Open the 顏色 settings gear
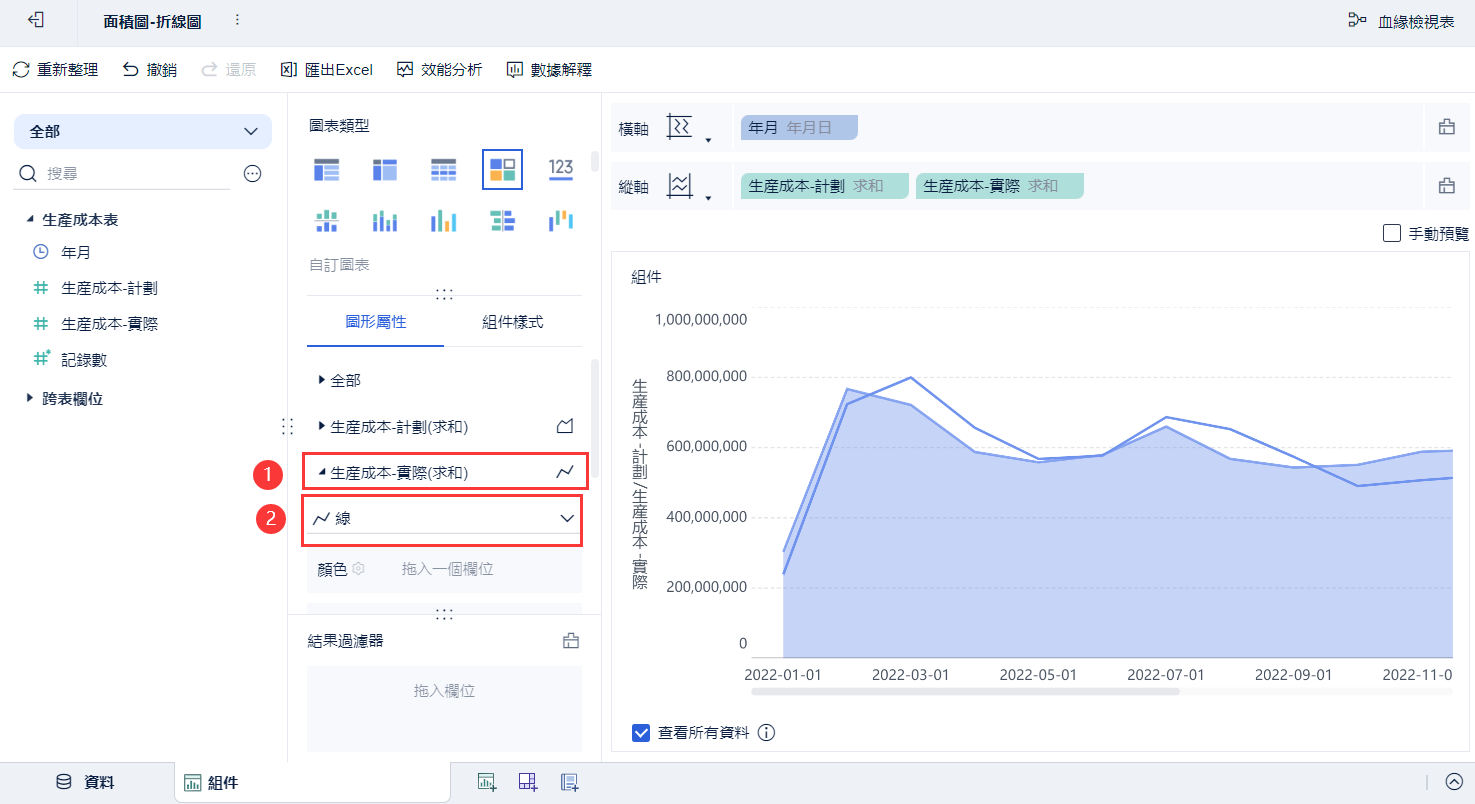This screenshot has height=804, width=1475. pos(358,568)
